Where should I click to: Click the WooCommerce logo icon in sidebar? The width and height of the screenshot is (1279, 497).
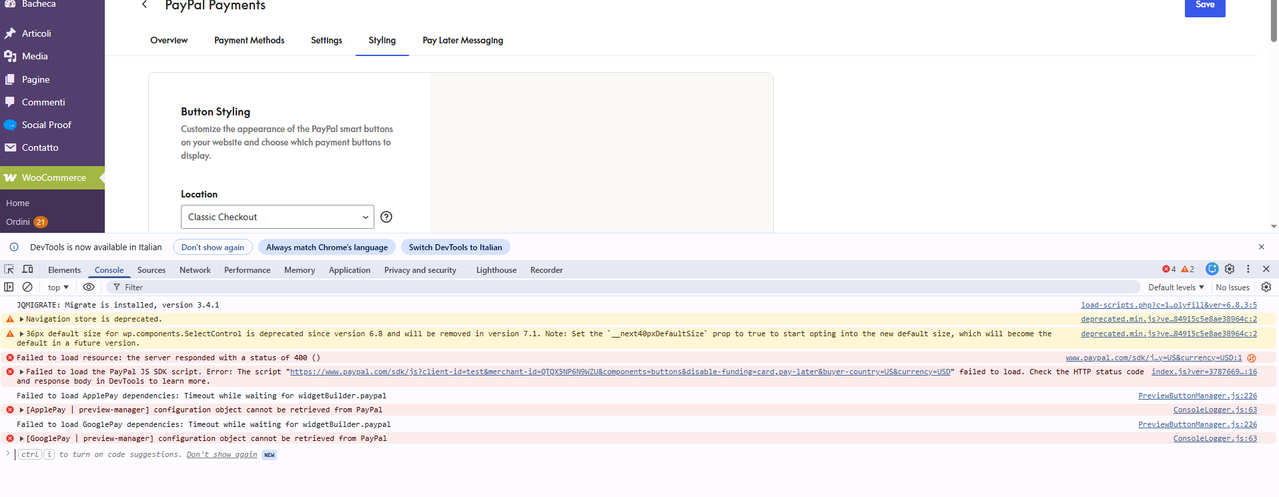(10, 178)
